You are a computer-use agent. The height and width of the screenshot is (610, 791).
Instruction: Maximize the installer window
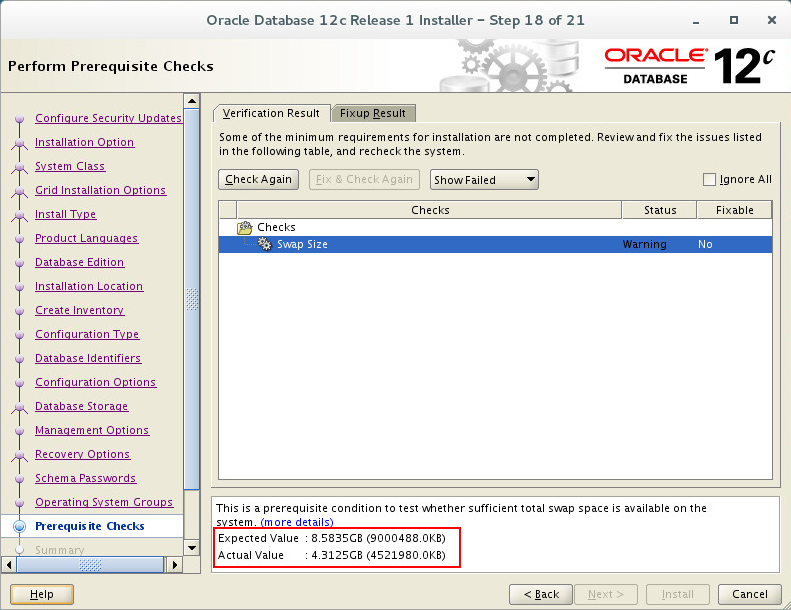pos(734,20)
